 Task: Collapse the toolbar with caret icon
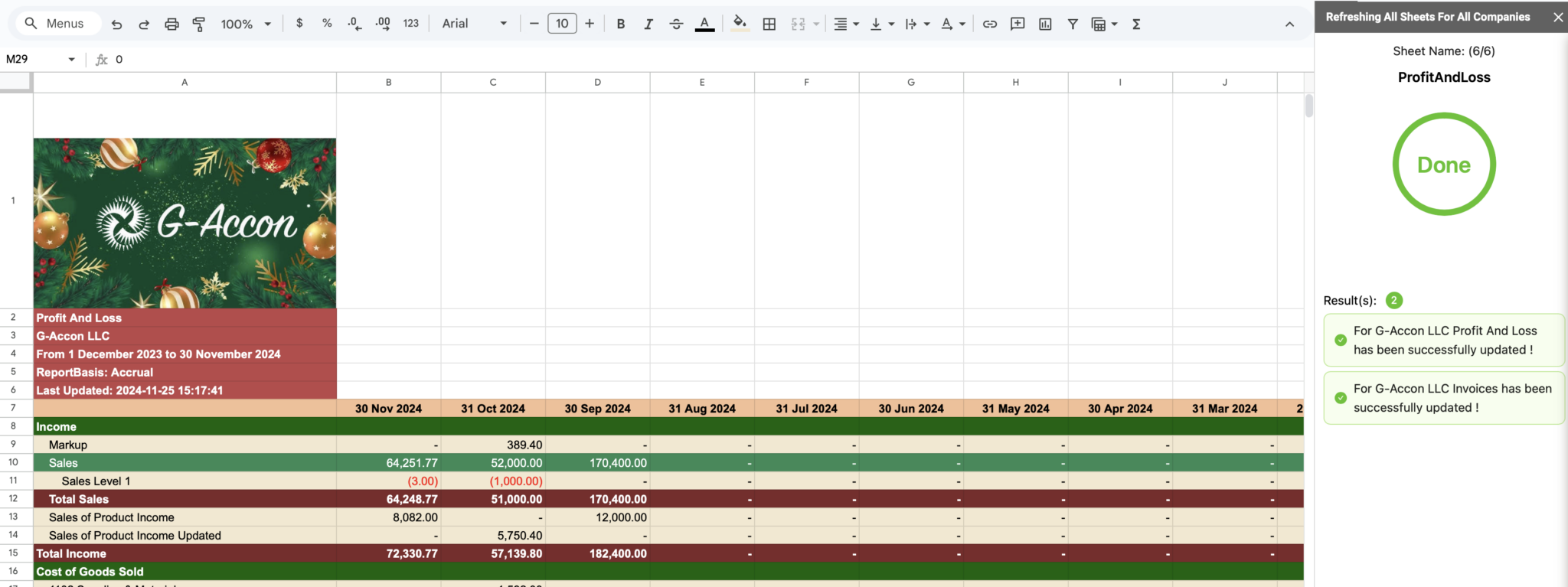(1289, 24)
